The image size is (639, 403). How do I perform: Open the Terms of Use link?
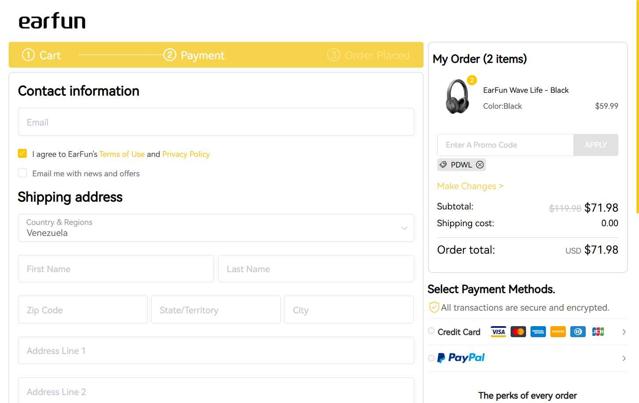pos(122,154)
